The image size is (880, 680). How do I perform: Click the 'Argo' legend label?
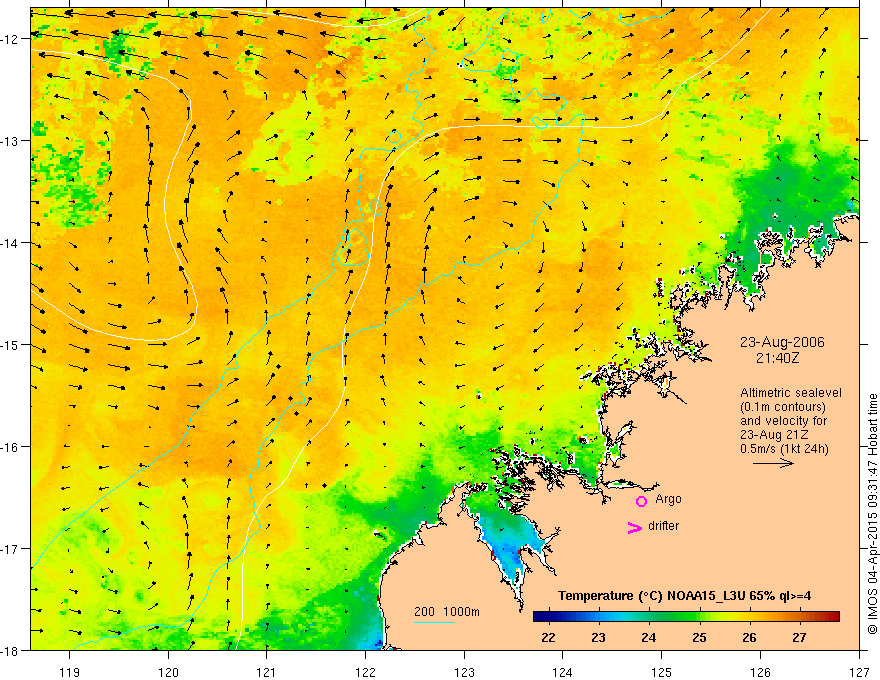coord(668,499)
